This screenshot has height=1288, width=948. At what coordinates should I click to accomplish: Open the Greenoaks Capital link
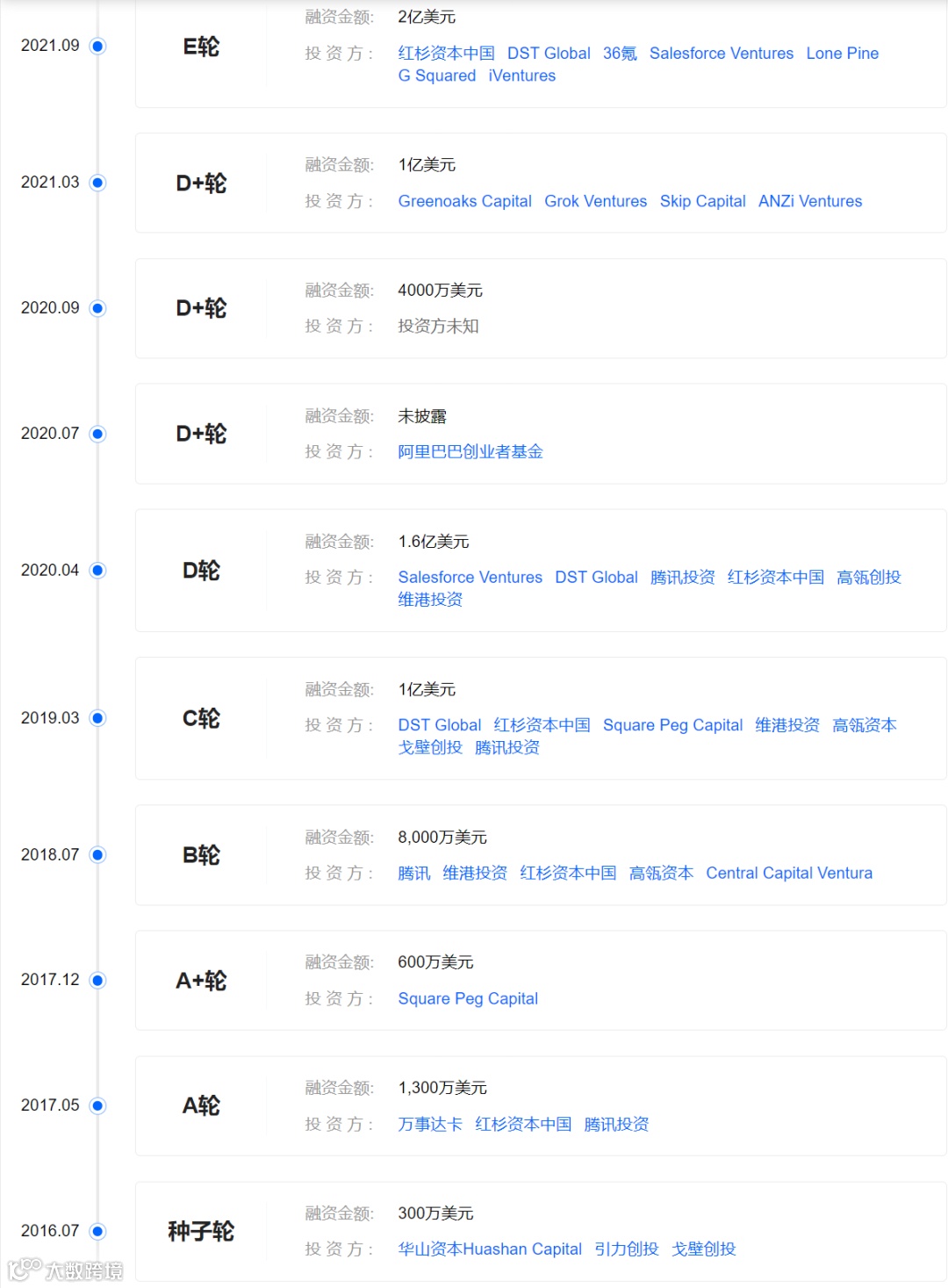465,201
